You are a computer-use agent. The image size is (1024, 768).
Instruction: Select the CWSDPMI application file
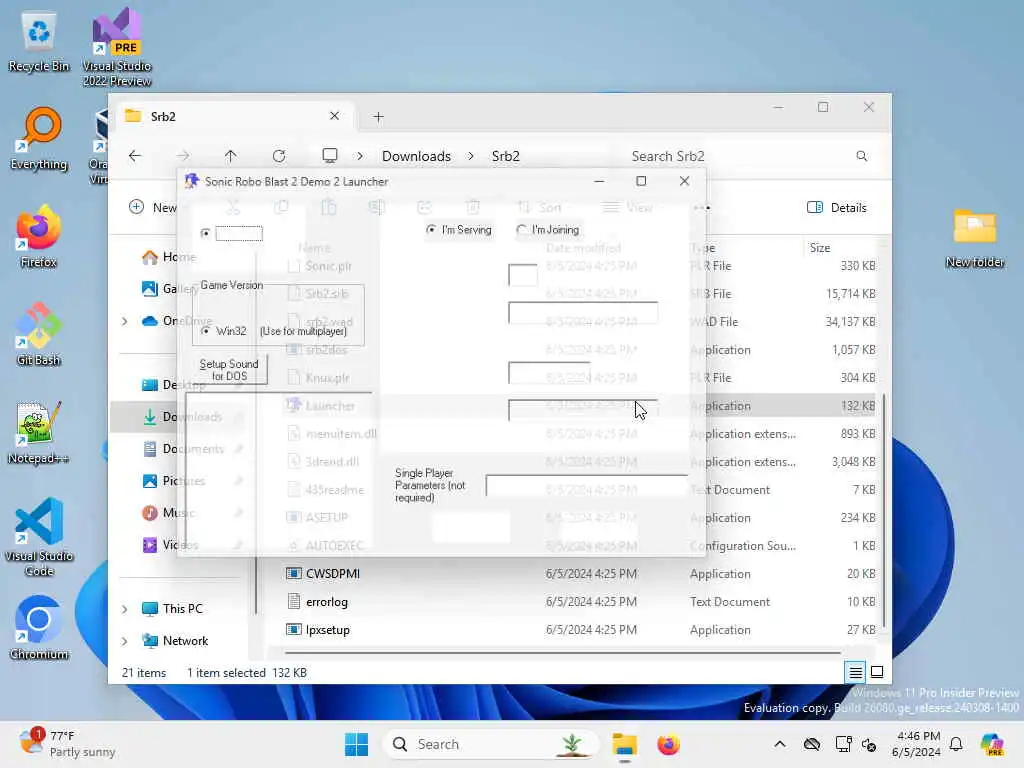(x=323, y=573)
